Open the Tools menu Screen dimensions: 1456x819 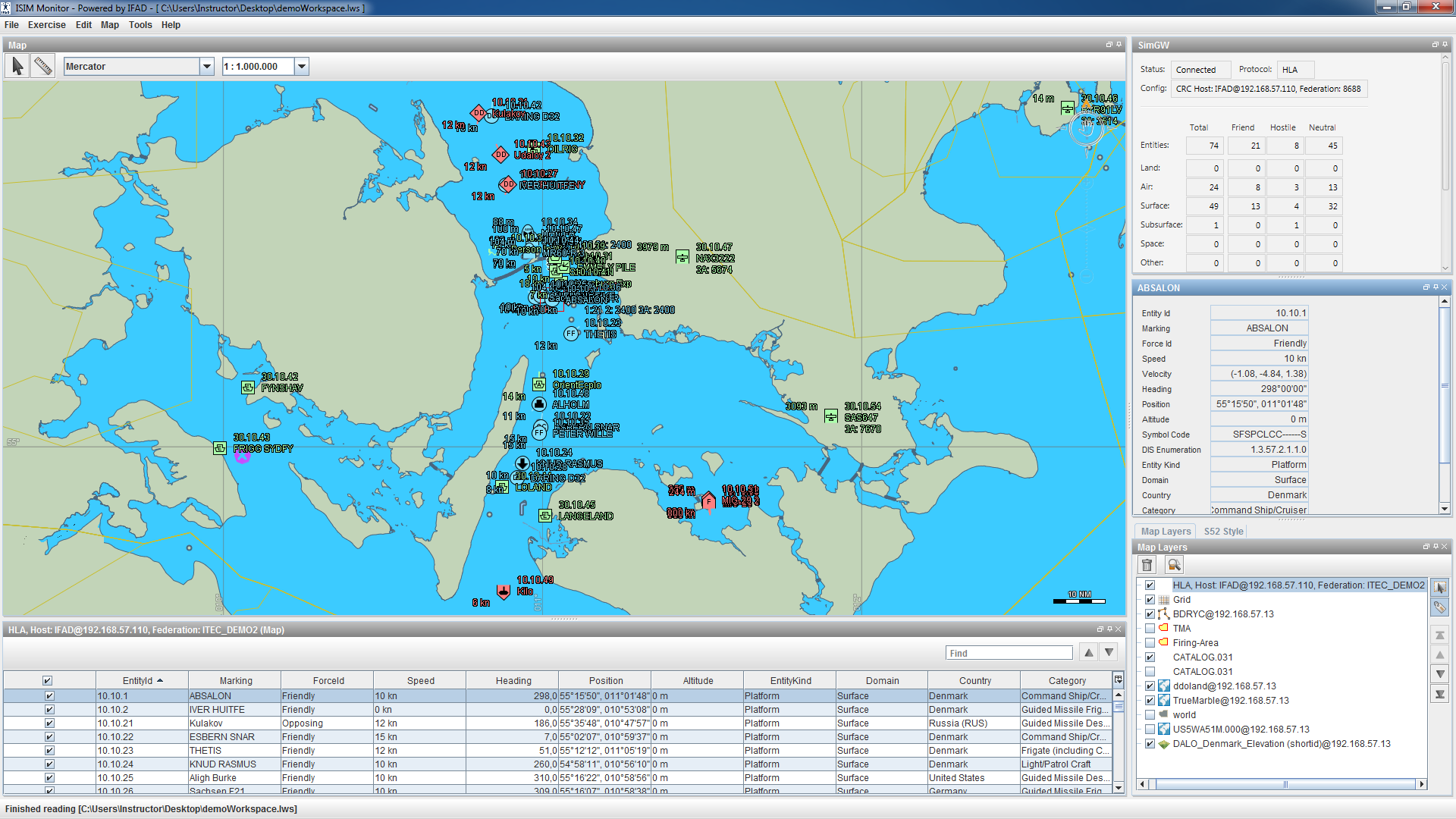pyautogui.click(x=140, y=25)
